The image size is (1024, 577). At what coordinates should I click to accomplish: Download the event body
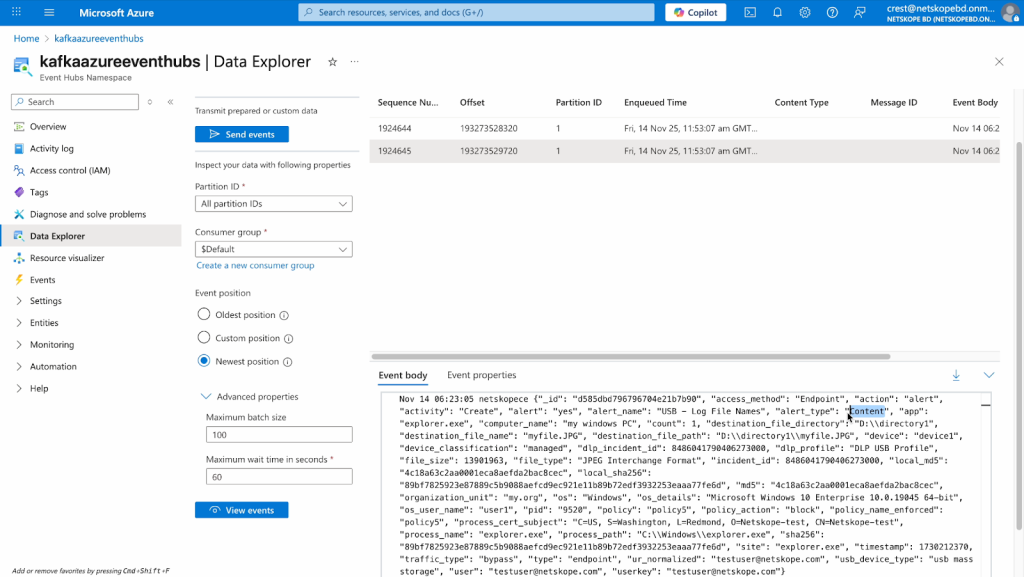[956, 375]
